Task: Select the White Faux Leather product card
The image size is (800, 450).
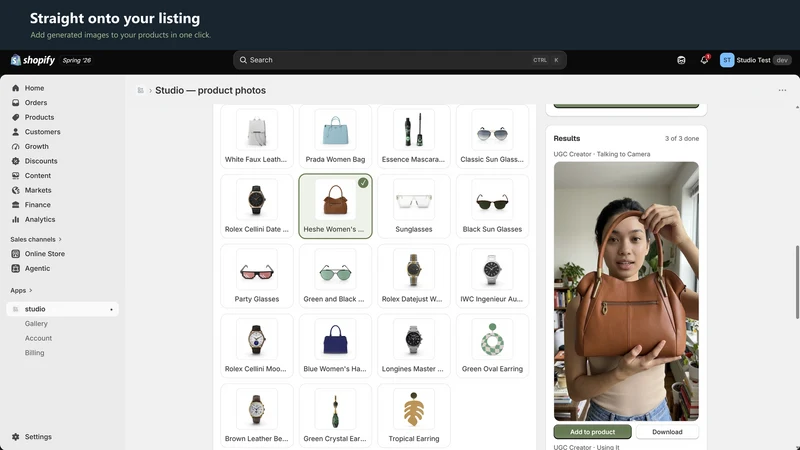Action: coord(257,137)
